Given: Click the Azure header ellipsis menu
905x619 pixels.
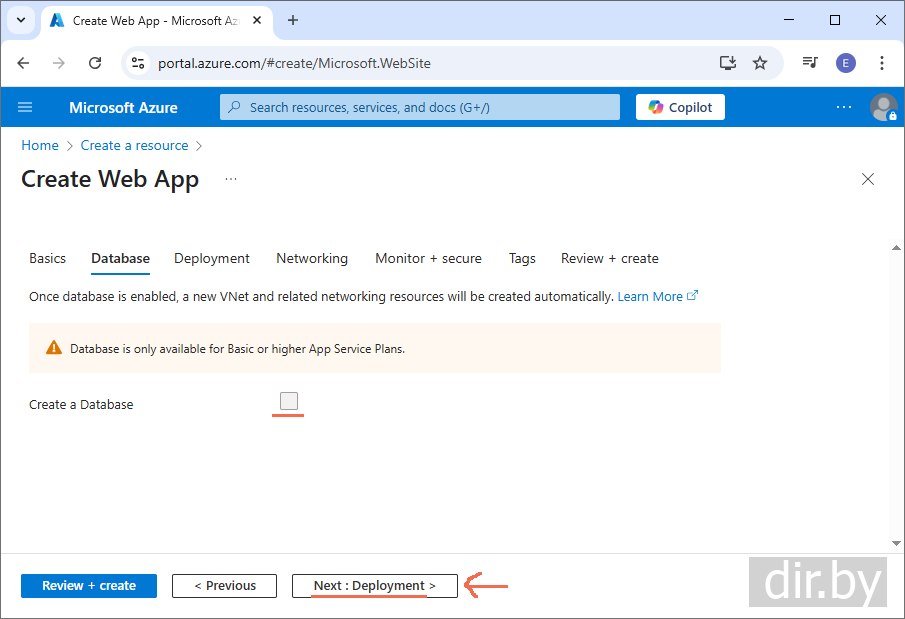Looking at the screenshot, I should click(844, 107).
